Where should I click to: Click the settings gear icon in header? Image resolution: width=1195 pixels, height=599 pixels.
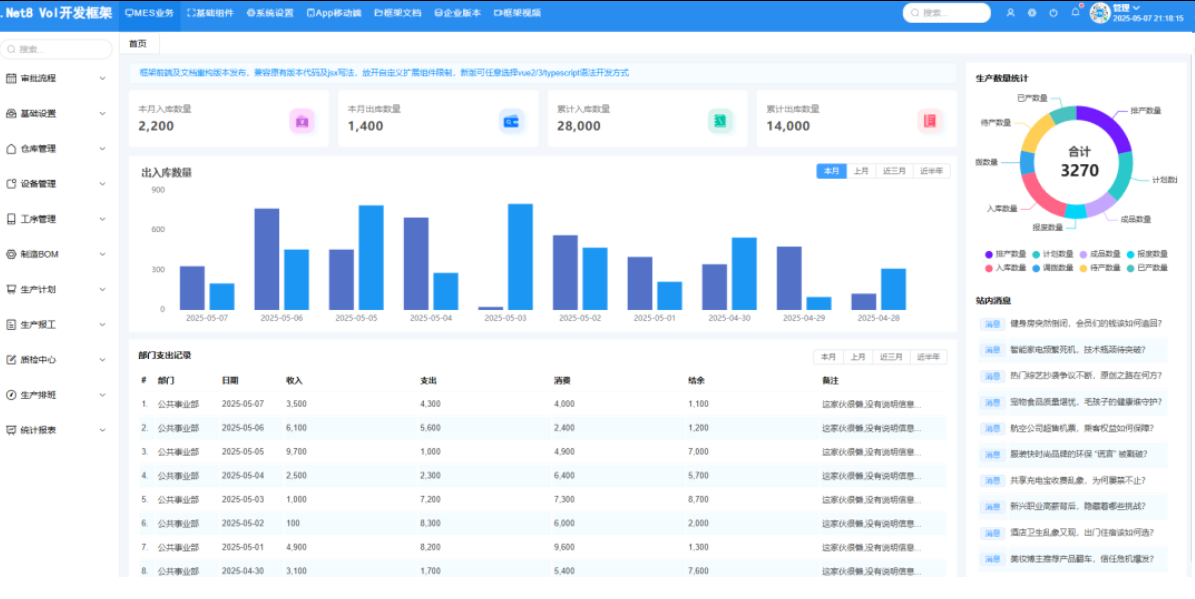tap(1031, 13)
